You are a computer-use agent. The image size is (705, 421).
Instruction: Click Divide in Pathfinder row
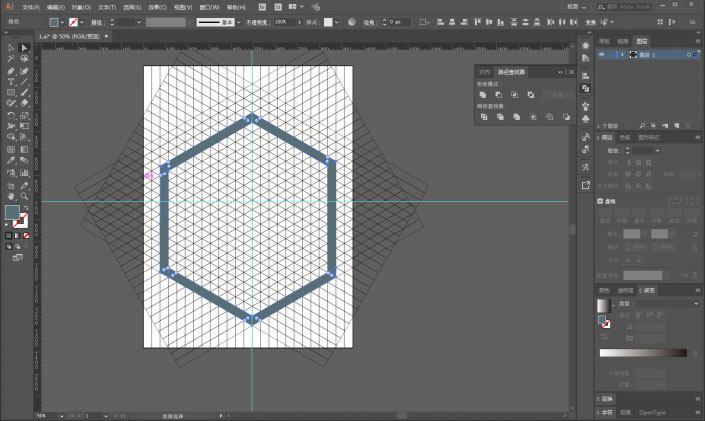click(x=484, y=117)
